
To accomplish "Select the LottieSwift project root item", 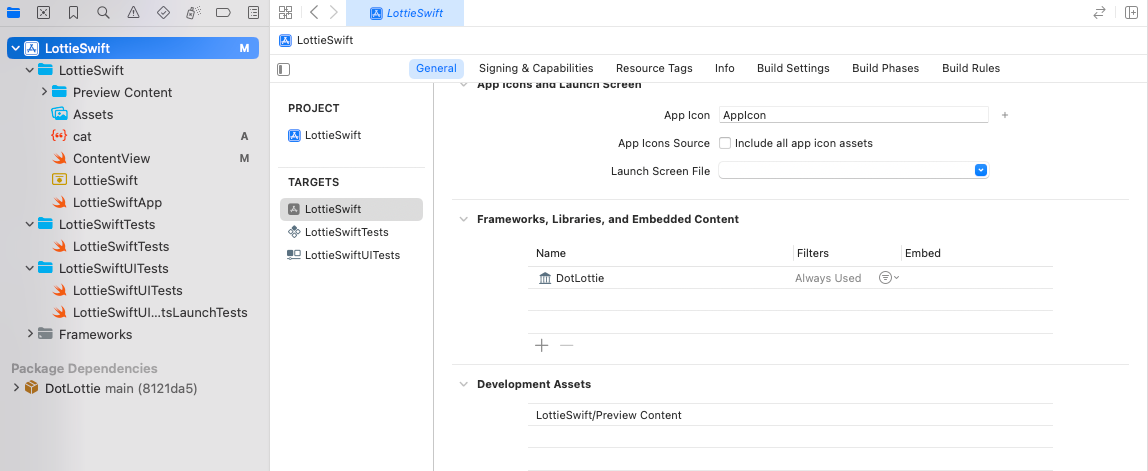I will pos(133,48).
